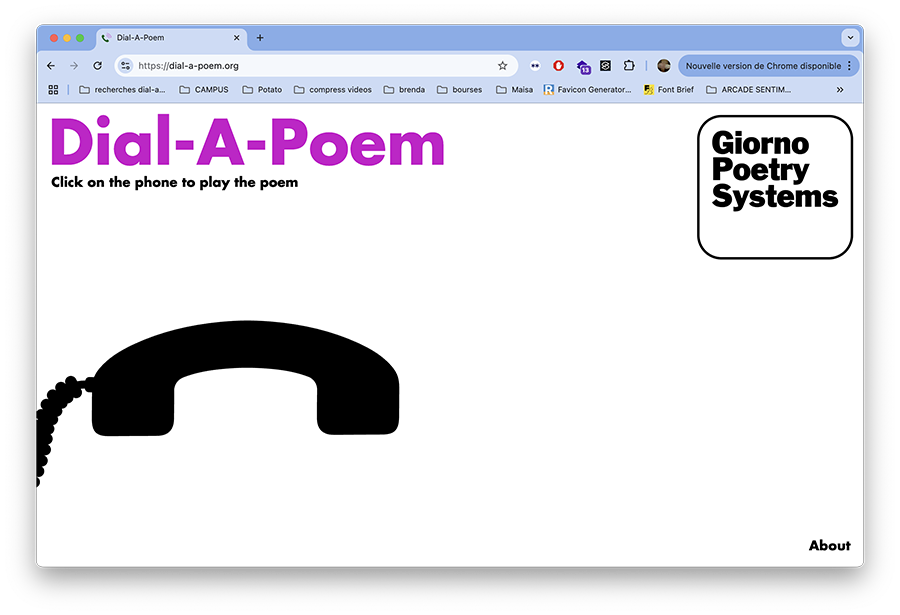Open the Chrome profile avatar
Screen dimensions: 900x615
[664, 66]
